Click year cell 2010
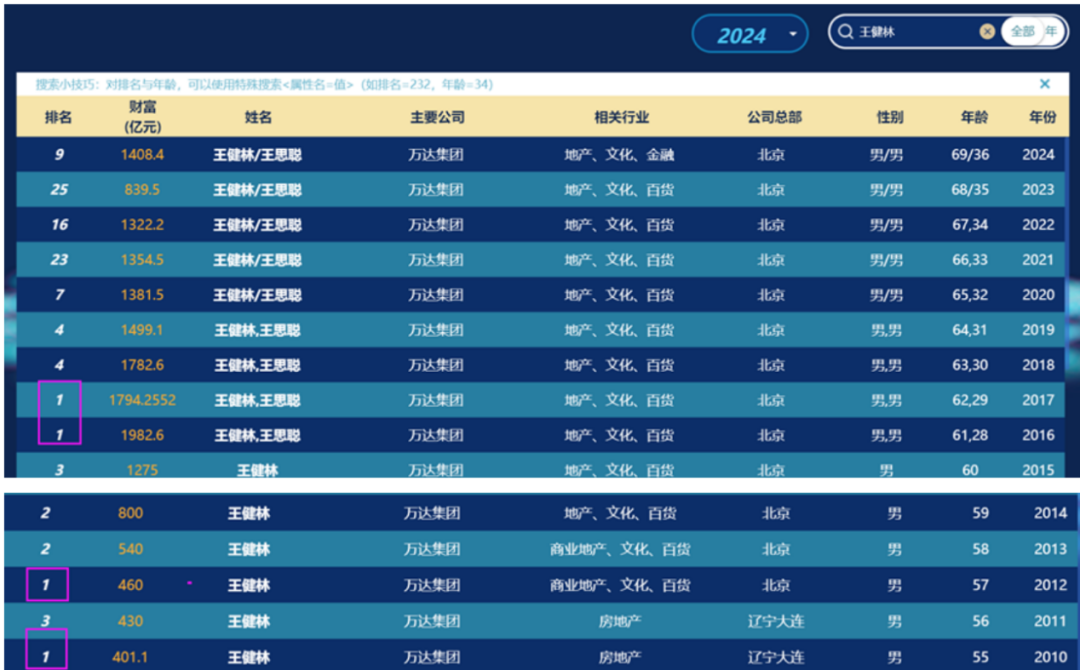1080x670 pixels. coord(1050,657)
